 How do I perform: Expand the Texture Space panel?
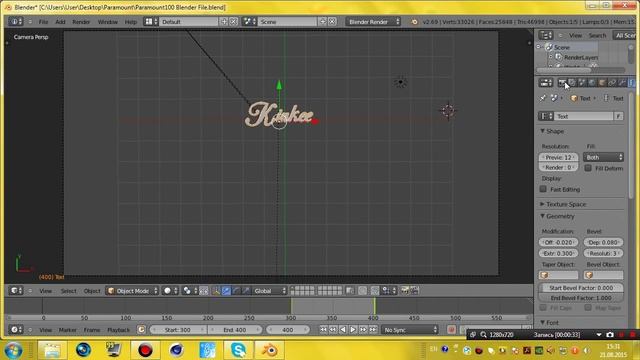pos(563,204)
